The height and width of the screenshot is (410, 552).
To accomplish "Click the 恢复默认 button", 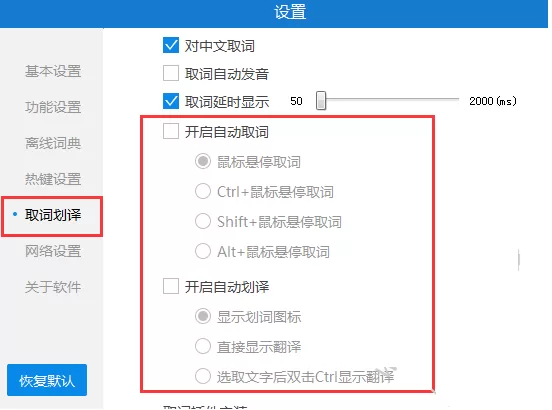I will (47, 380).
